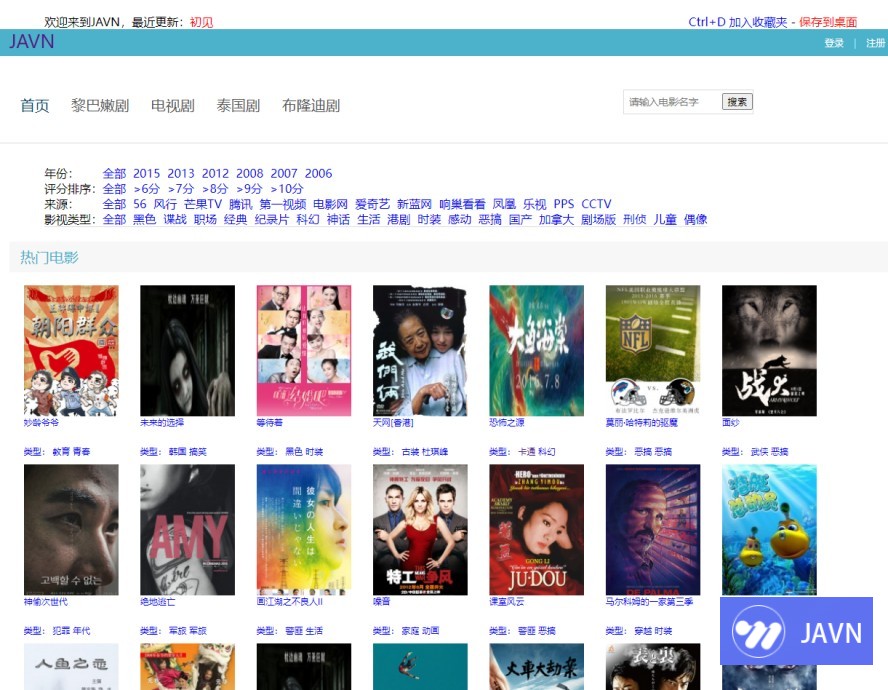Open the 初见 latest update link
The image size is (888, 690).
click(201, 22)
